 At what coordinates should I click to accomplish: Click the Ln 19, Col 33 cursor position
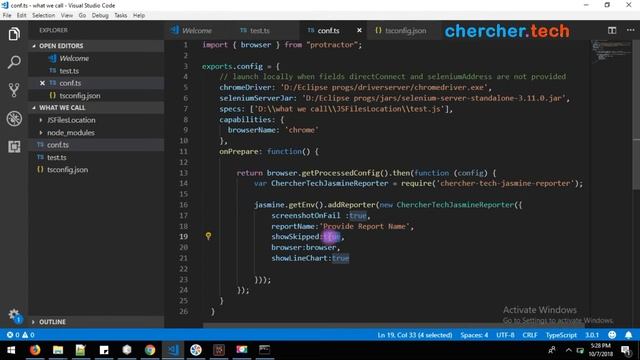415,335
